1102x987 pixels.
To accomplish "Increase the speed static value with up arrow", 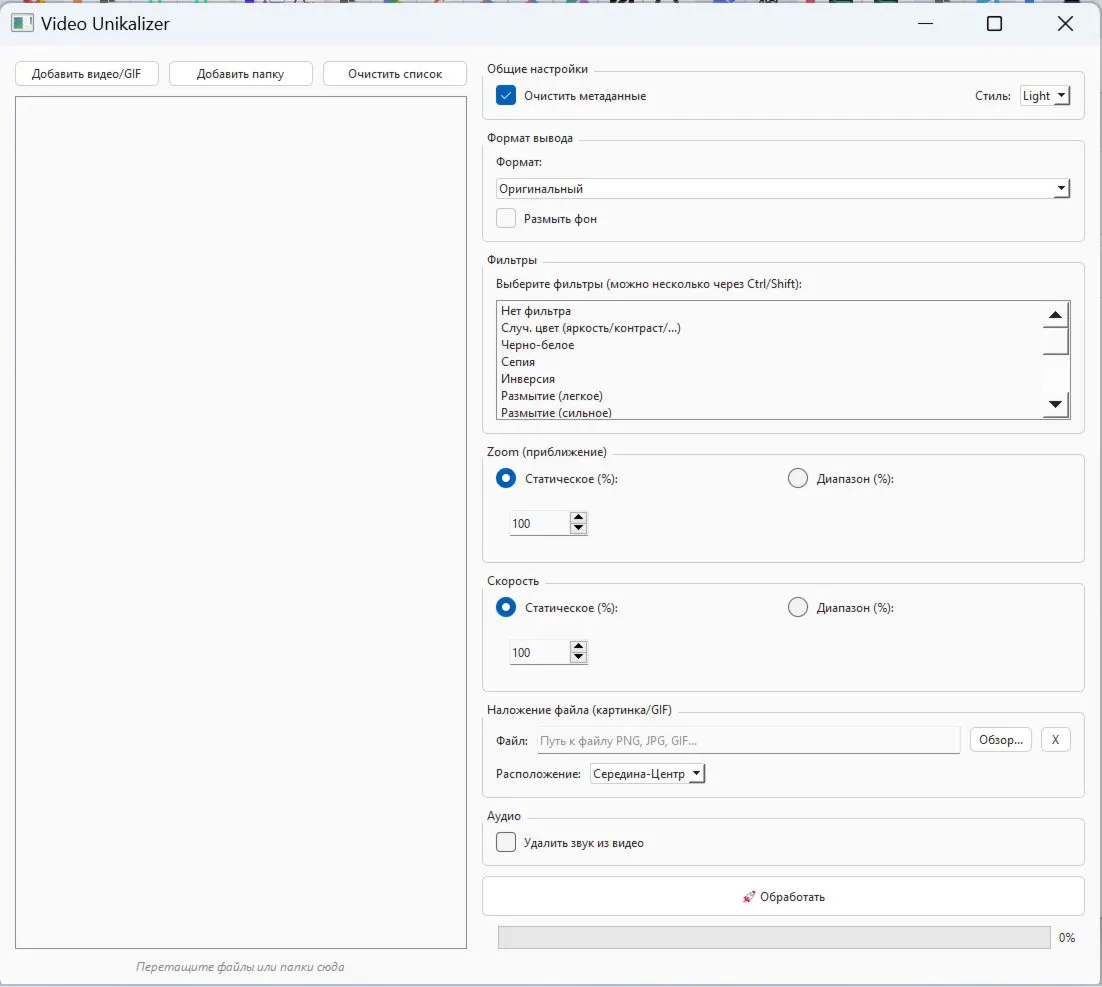I will pos(578,647).
